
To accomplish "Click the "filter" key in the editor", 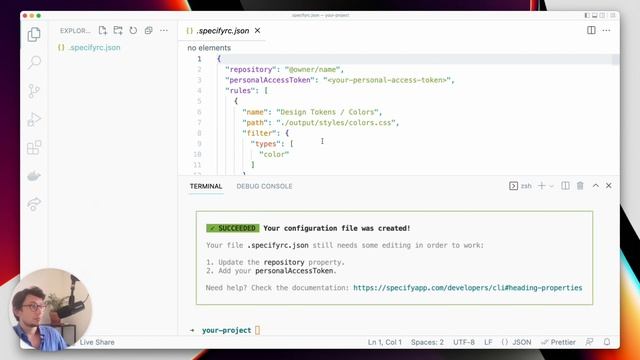I will coord(259,133).
